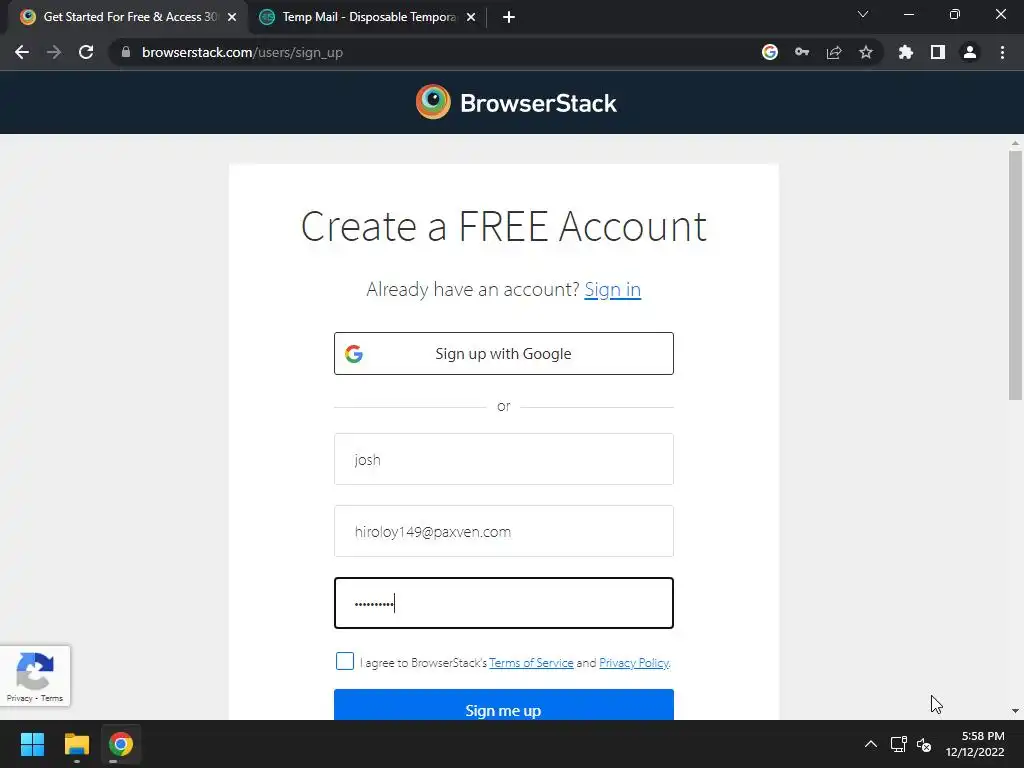
Task: Select the Get Started For Free tab
Action: (128, 17)
